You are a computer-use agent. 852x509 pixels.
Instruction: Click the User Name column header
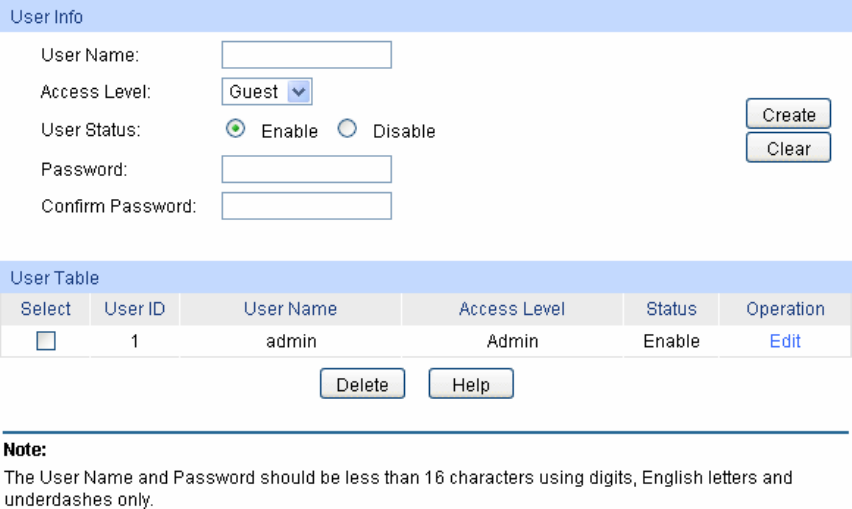(x=290, y=309)
